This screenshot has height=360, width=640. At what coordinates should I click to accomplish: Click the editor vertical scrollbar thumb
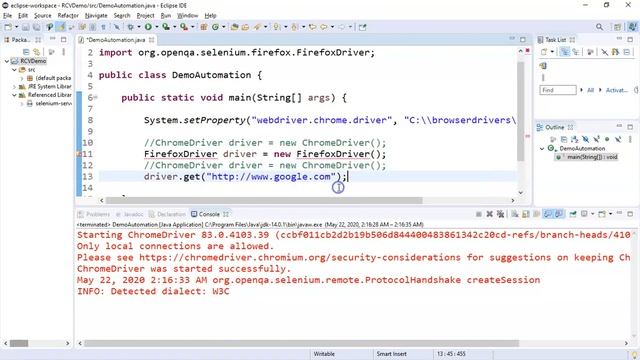(520, 111)
